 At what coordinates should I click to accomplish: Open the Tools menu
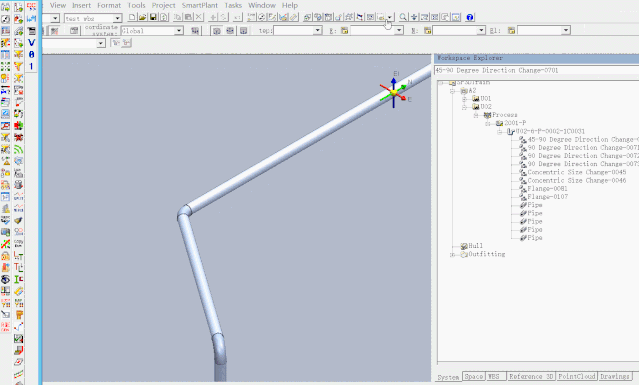tap(137, 5)
